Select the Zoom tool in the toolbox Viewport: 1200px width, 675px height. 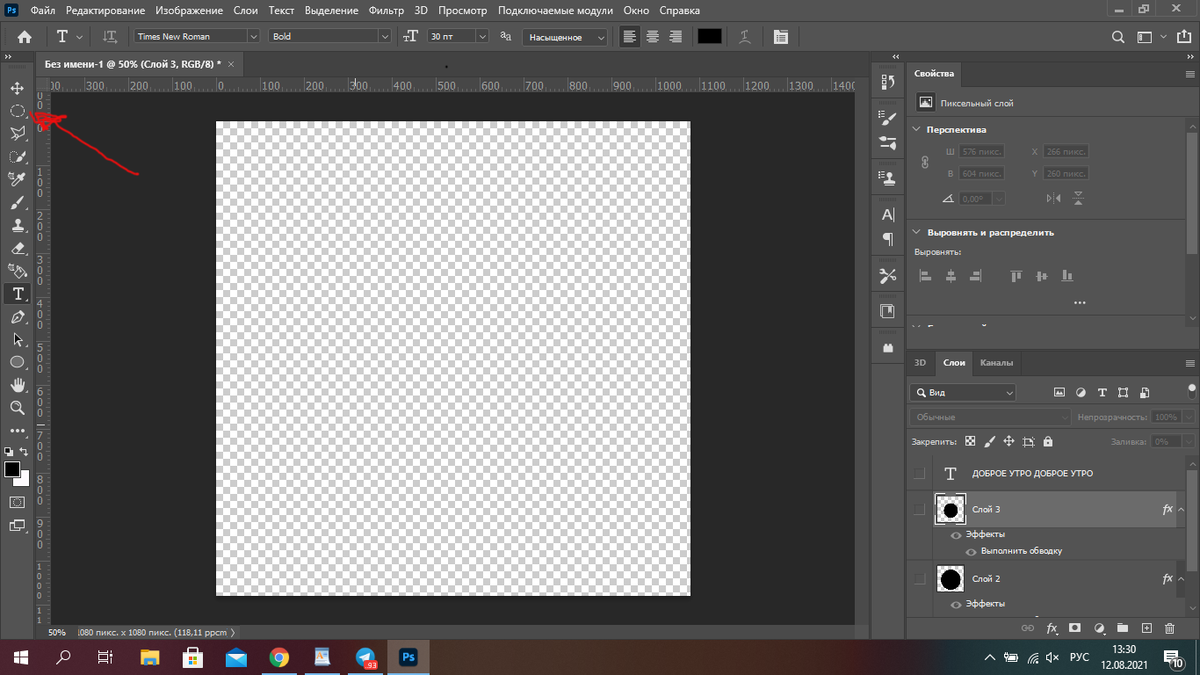tap(17, 408)
